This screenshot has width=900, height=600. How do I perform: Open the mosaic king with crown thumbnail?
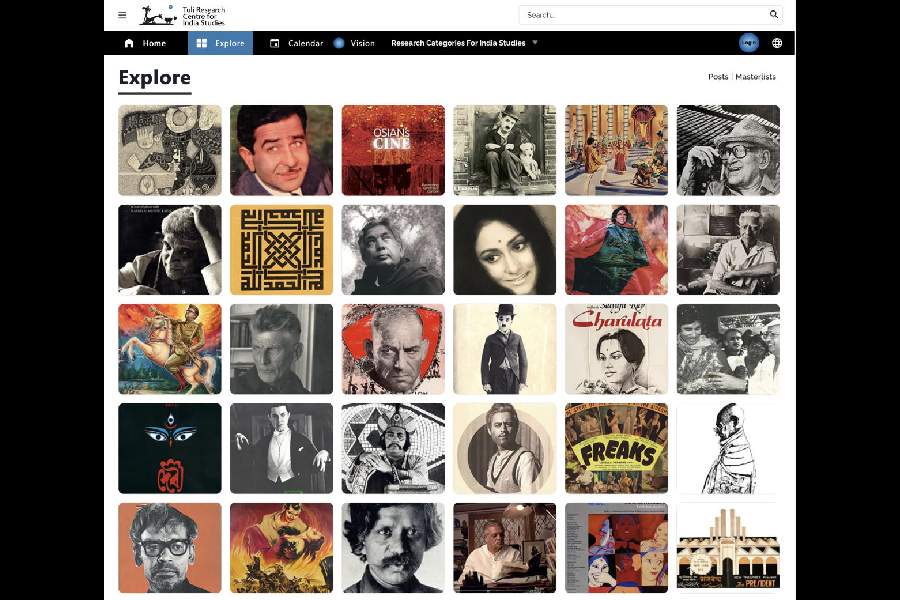(x=393, y=448)
